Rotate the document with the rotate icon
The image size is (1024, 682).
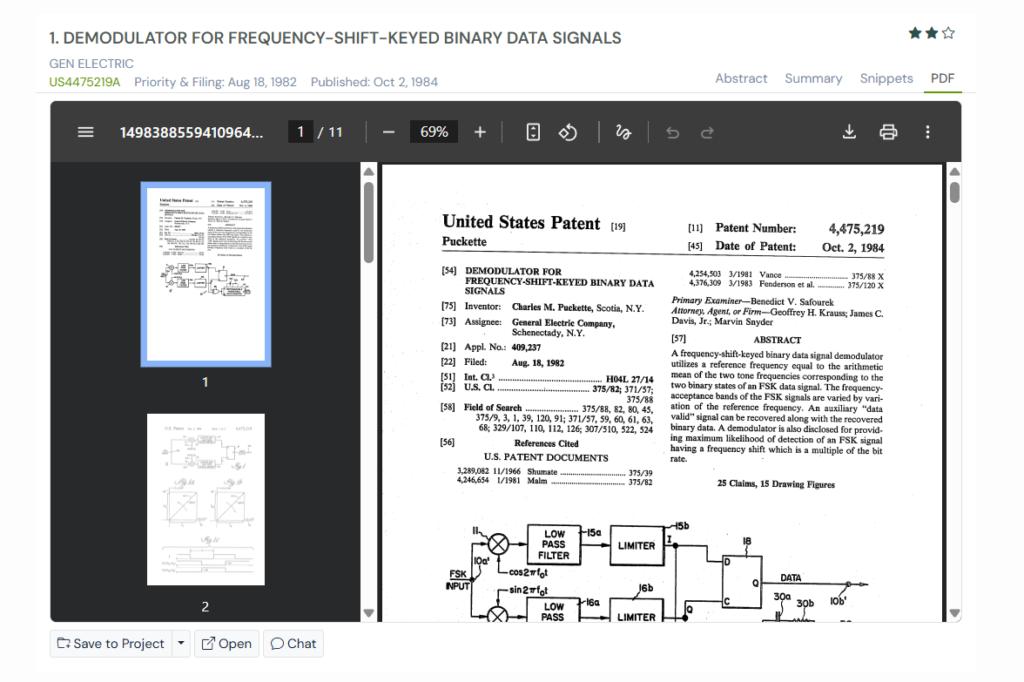click(568, 131)
